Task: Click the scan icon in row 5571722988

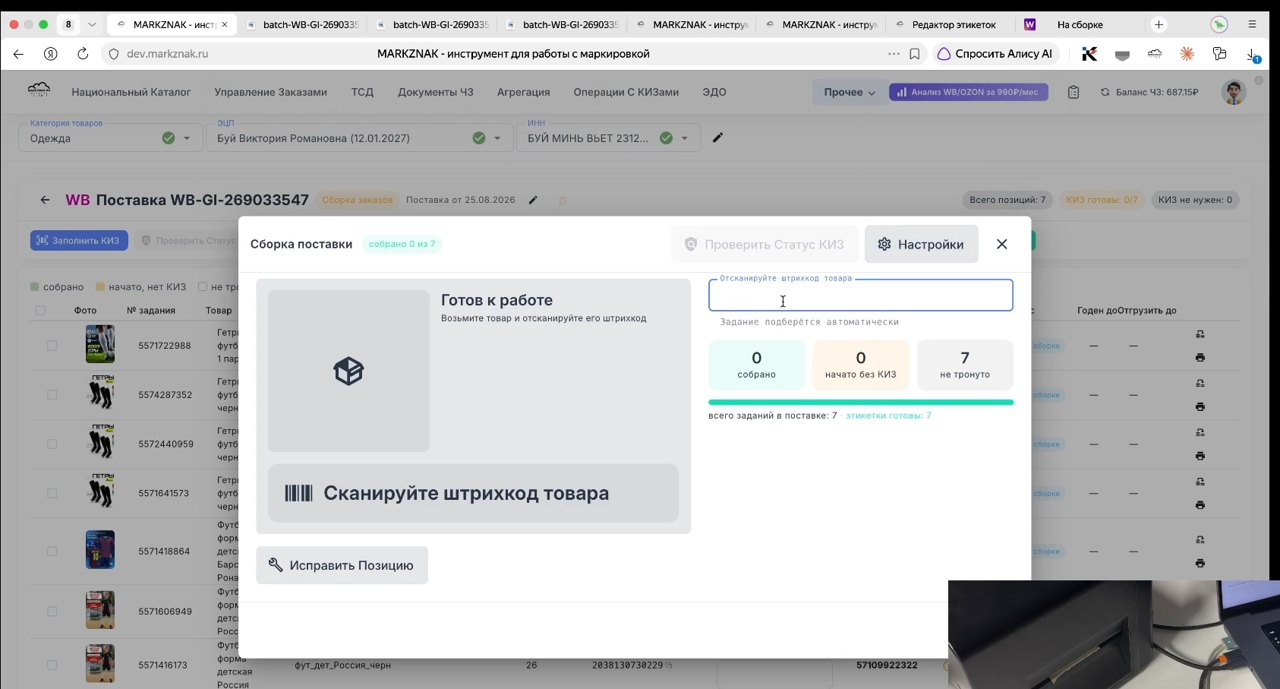Action: point(1200,334)
